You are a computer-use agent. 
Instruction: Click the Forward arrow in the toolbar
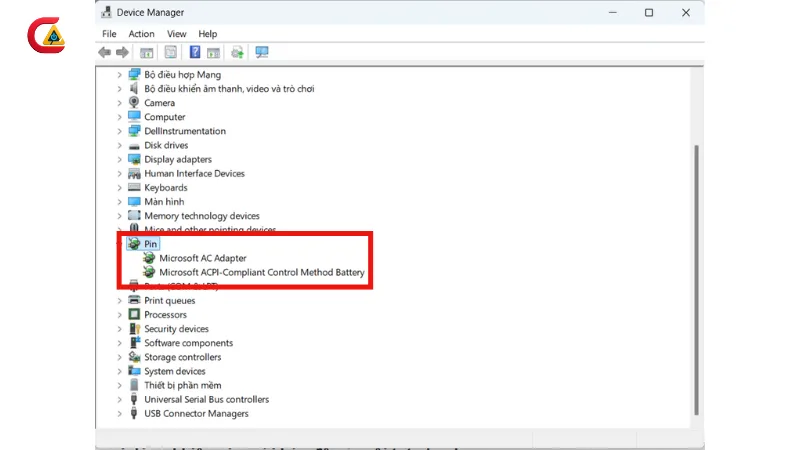pos(123,52)
